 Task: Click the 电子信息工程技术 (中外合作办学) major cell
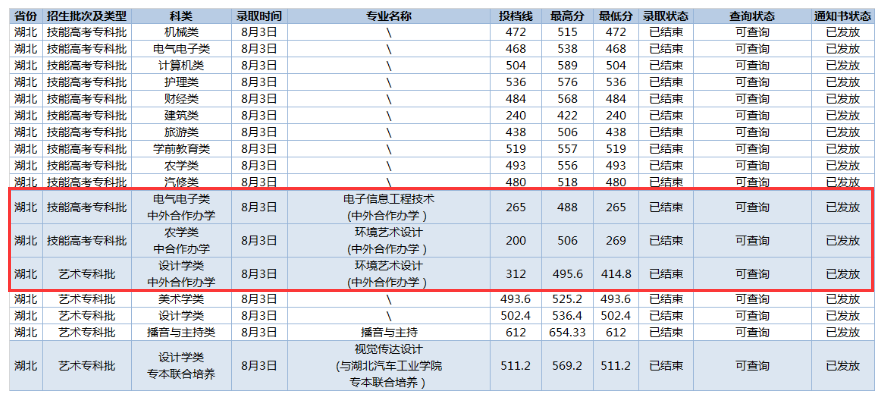click(x=389, y=207)
